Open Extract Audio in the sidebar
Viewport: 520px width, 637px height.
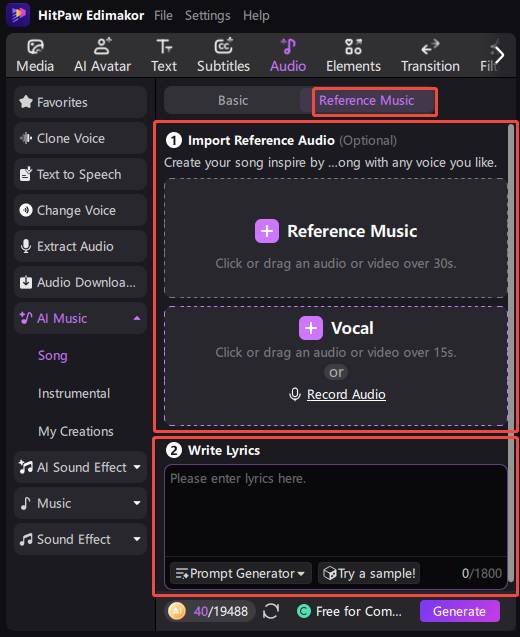[80, 246]
